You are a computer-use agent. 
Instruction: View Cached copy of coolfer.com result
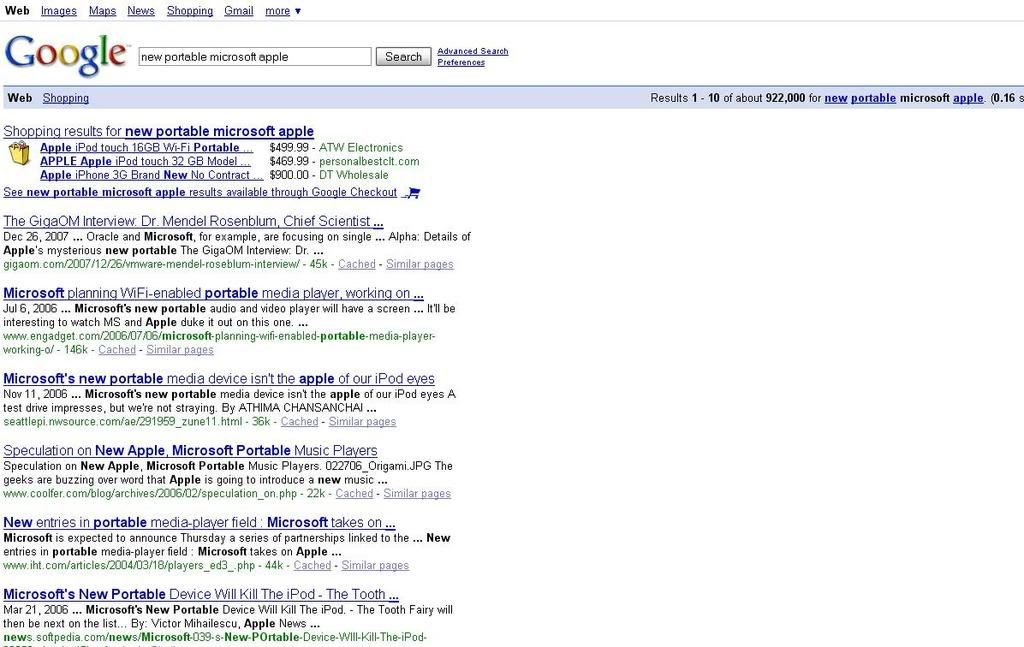pyautogui.click(x=355, y=494)
